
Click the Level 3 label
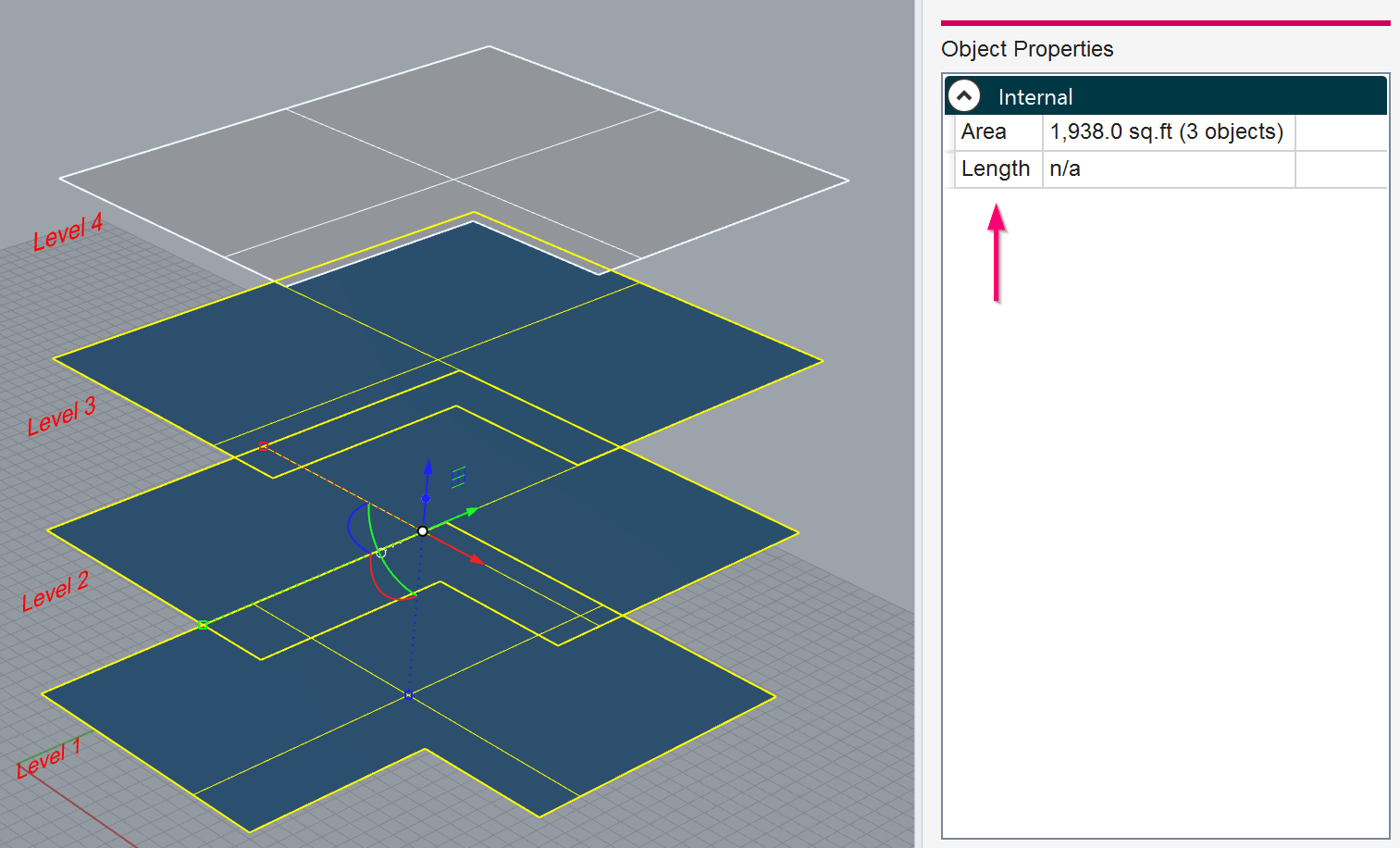[x=60, y=414]
